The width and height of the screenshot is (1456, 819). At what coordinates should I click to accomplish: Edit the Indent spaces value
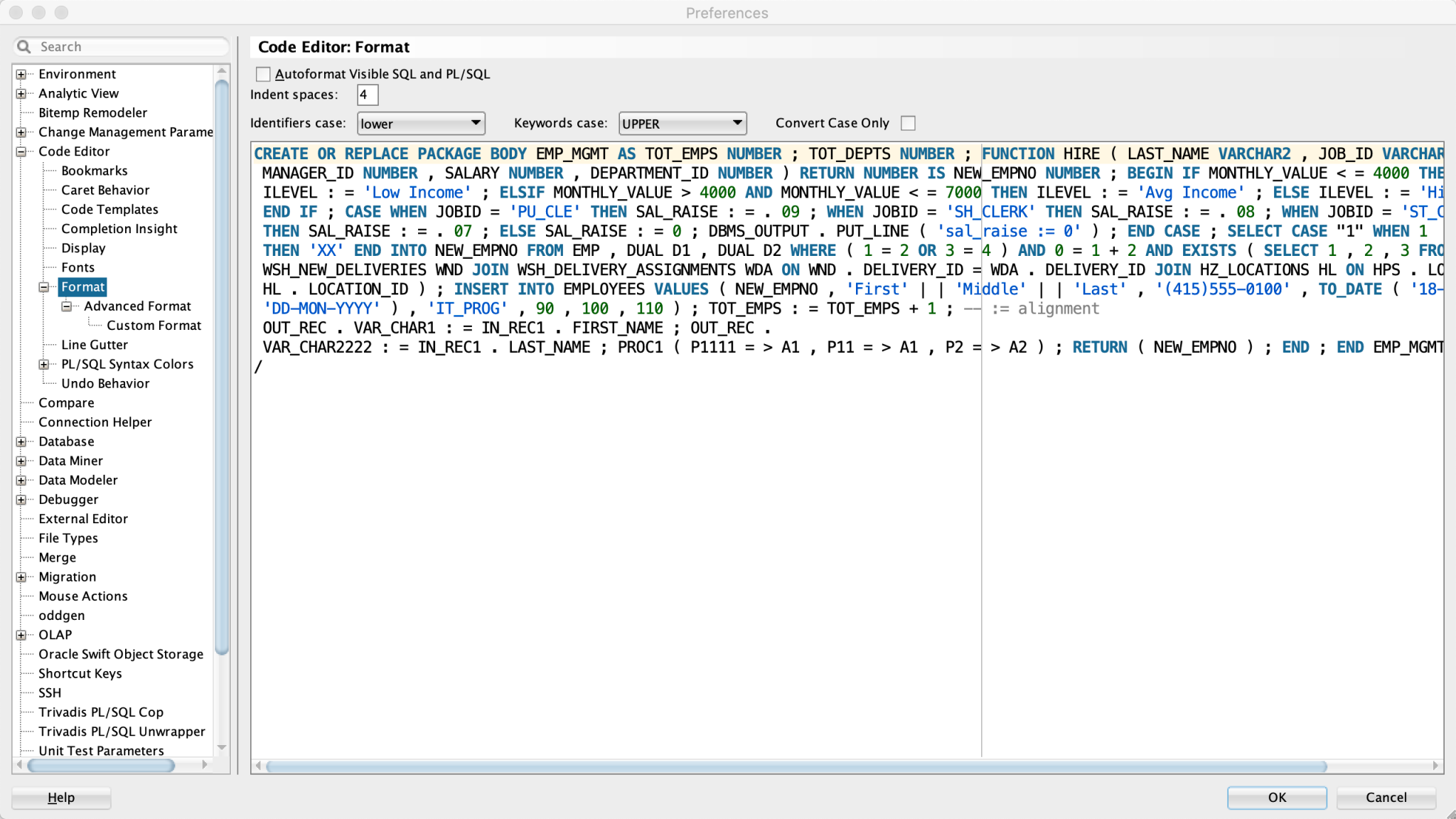(x=367, y=95)
